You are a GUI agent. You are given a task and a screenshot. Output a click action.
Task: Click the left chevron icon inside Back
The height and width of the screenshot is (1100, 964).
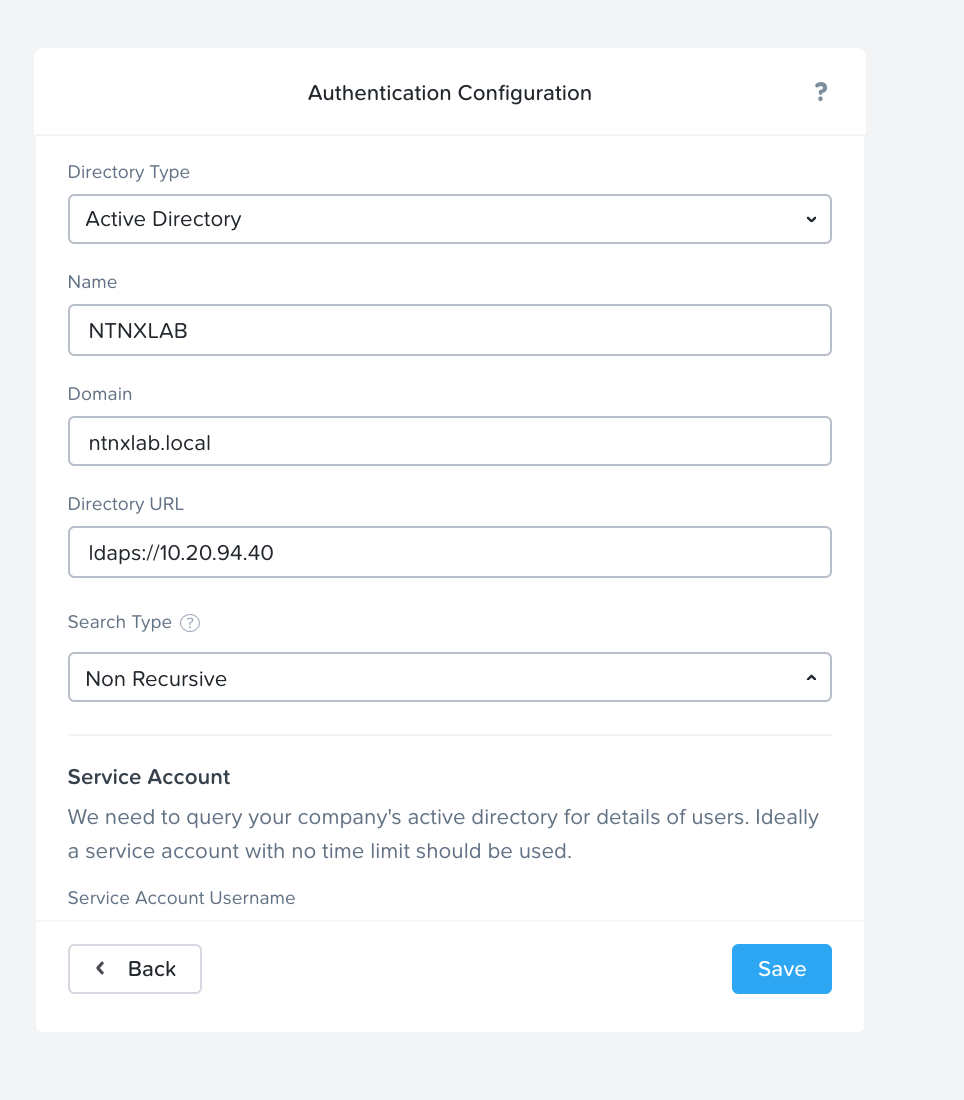[x=100, y=968]
